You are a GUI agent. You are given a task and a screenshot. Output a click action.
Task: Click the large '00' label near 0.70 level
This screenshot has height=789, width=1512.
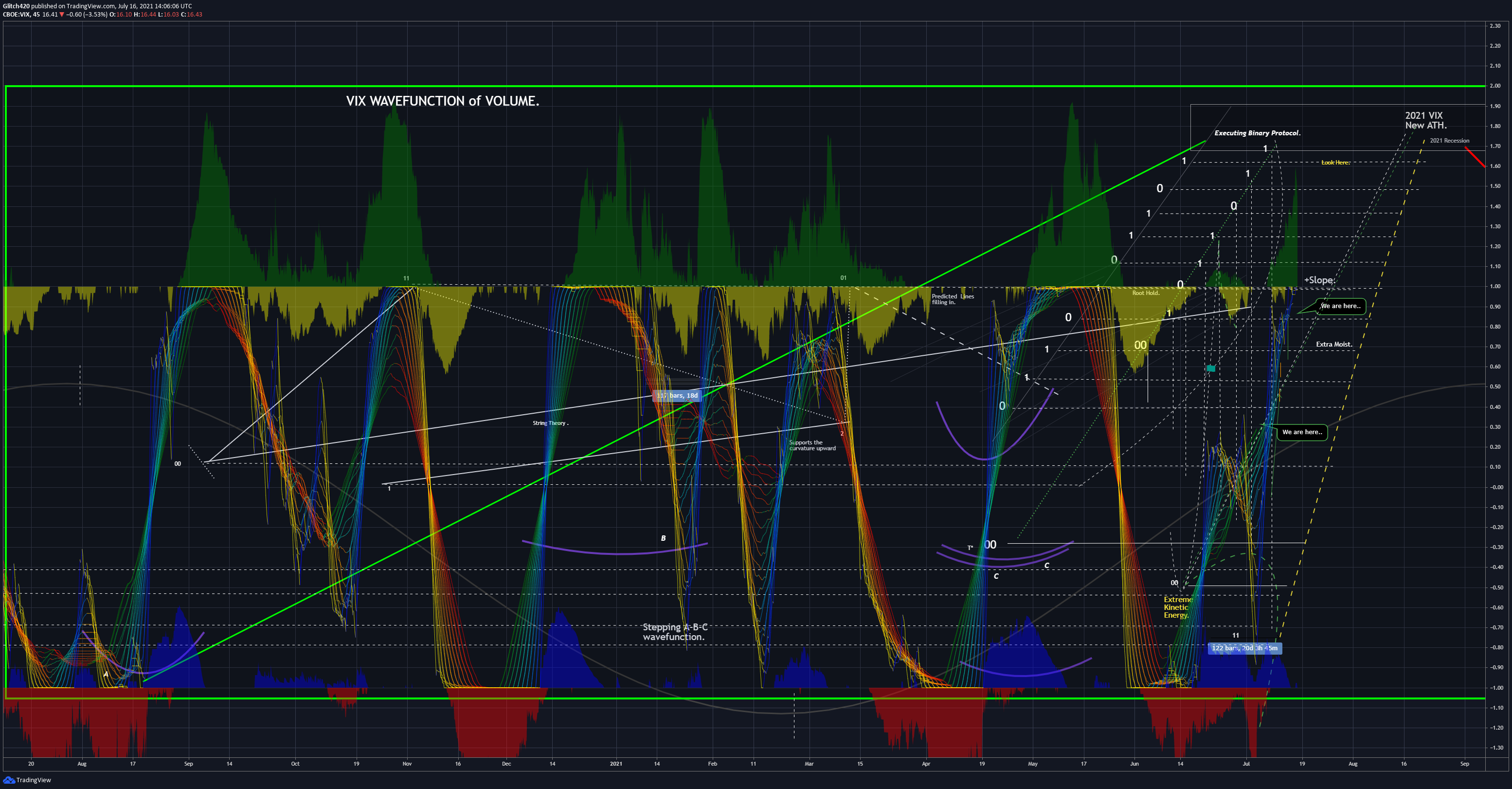click(x=1140, y=345)
